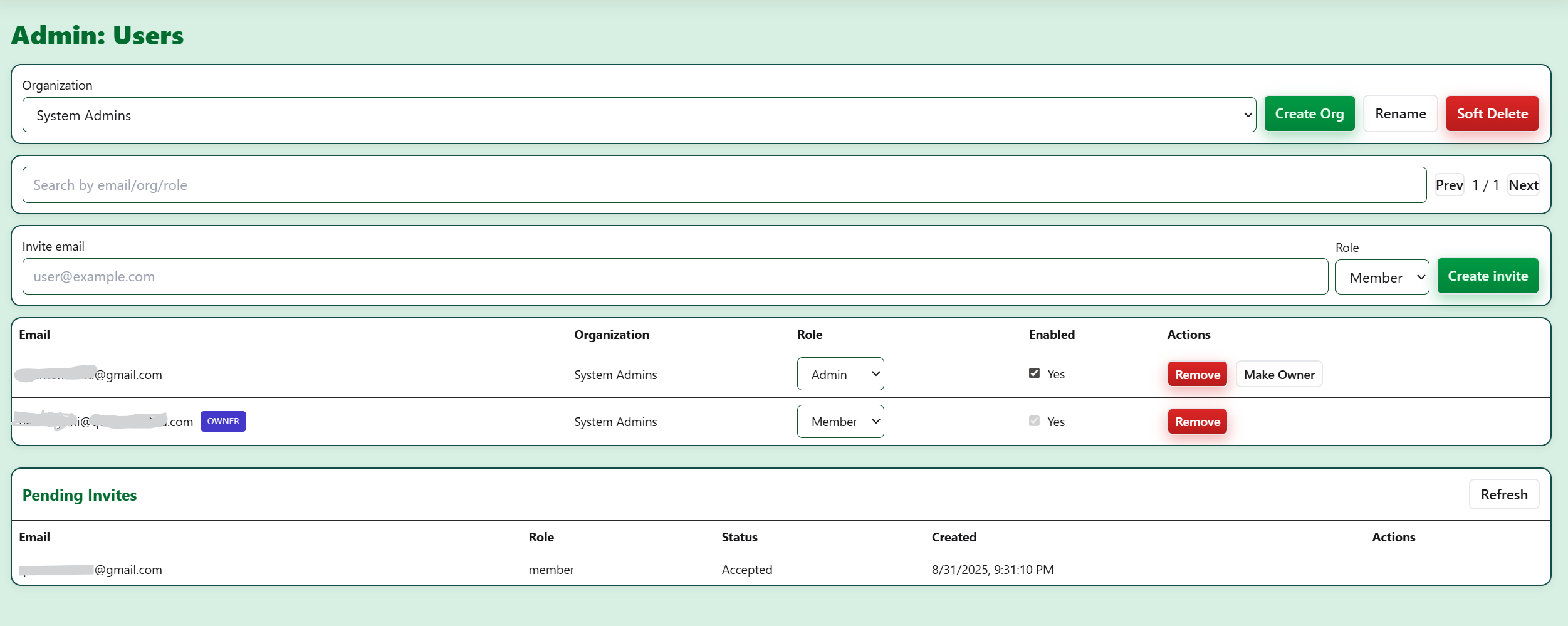The image size is (1568, 626).
Task: Select the Admin: Users heading
Action: (97, 35)
